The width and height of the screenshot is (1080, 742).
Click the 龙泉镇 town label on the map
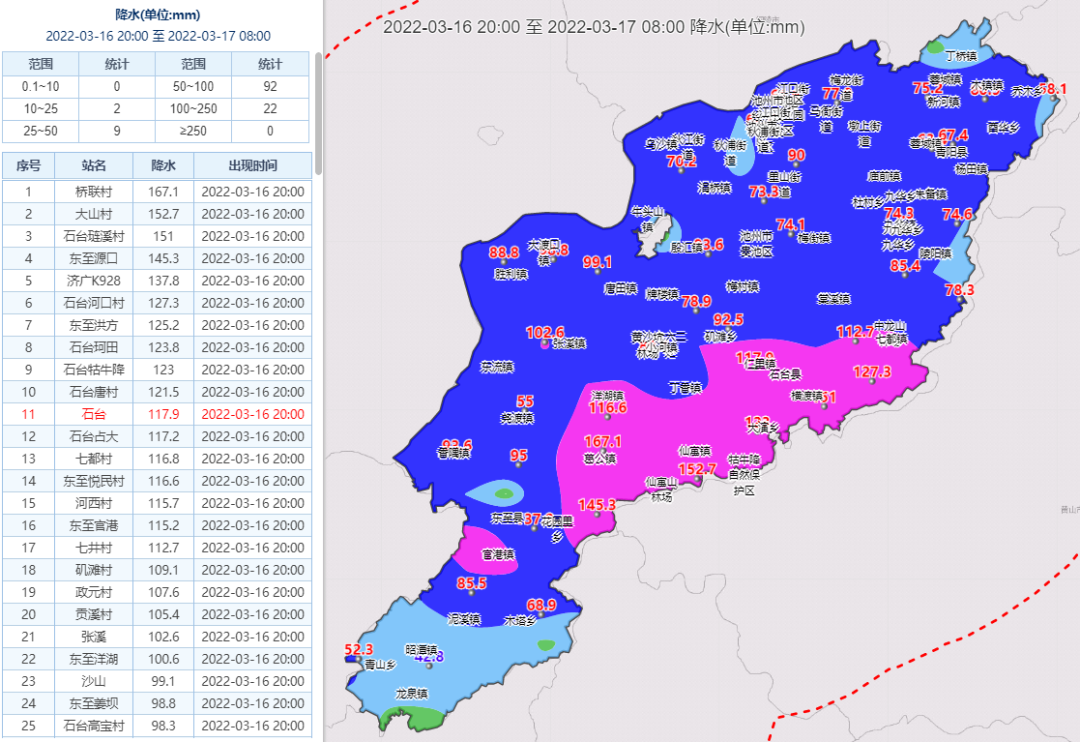pyautogui.click(x=411, y=693)
